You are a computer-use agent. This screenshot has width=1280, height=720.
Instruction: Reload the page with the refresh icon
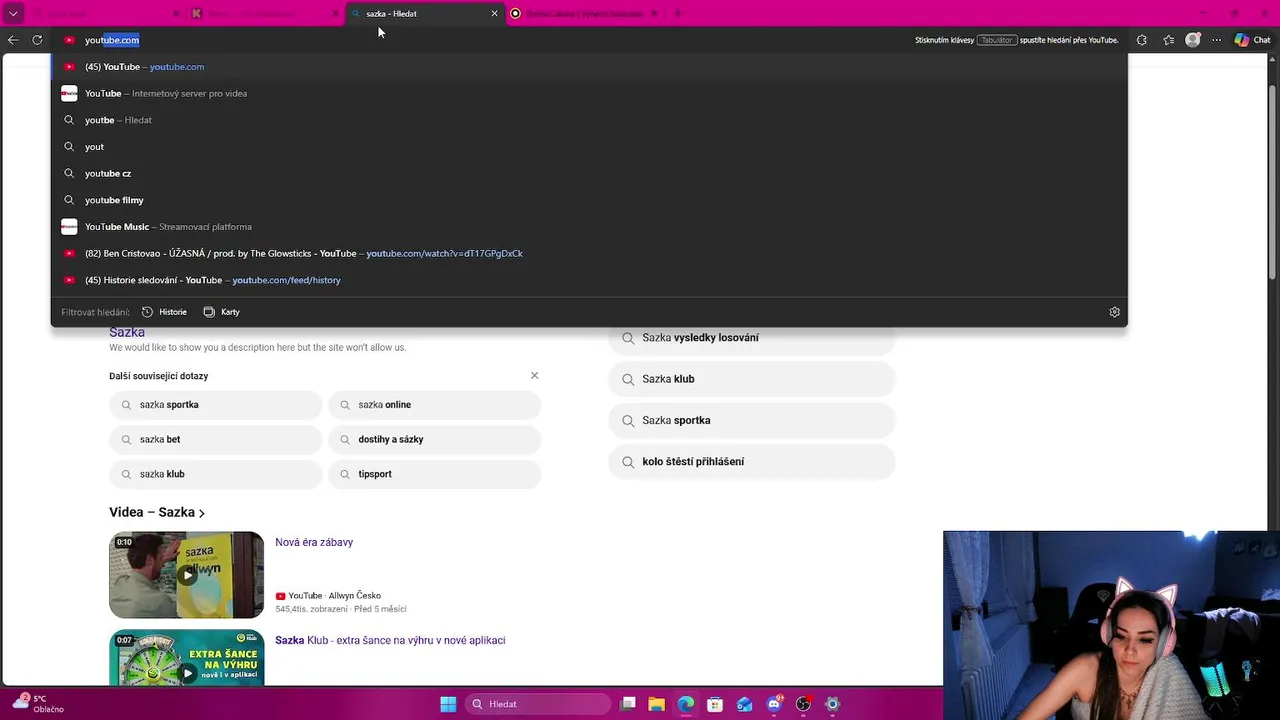(x=37, y=40)
